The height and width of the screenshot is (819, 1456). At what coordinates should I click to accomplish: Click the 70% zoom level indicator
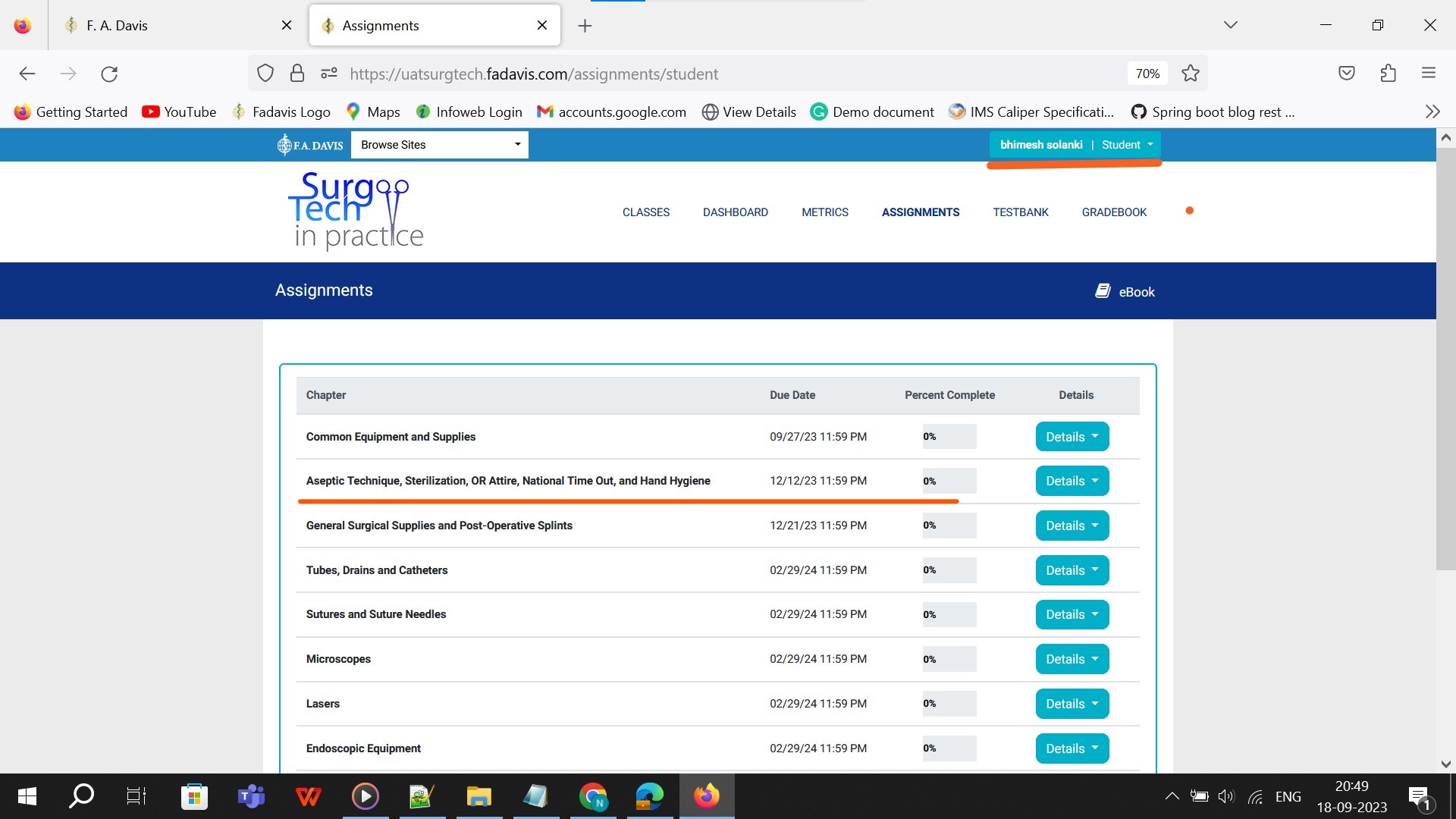pyautogui.click(x=1147, y=74)
